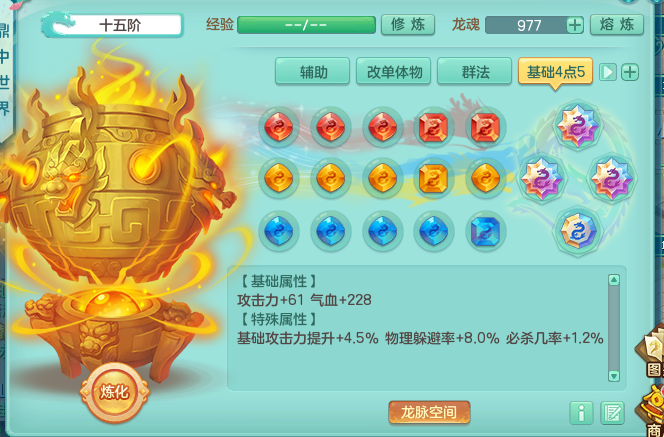Screen dimensions: 664x437
Task: Select the gold-rimmed blue octagon gem
Action: tap(578, 231)
